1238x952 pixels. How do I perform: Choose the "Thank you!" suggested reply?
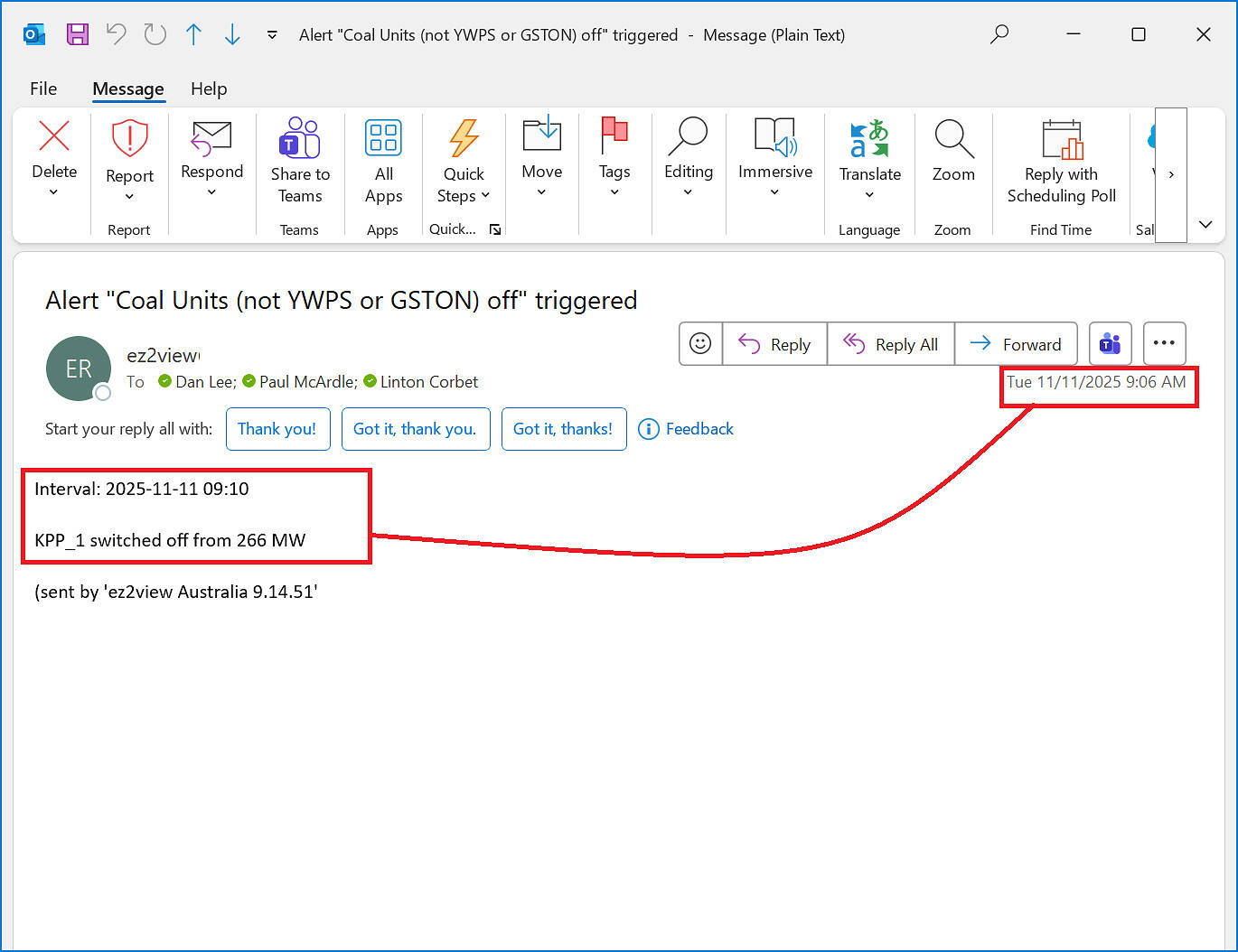(277, 429)
